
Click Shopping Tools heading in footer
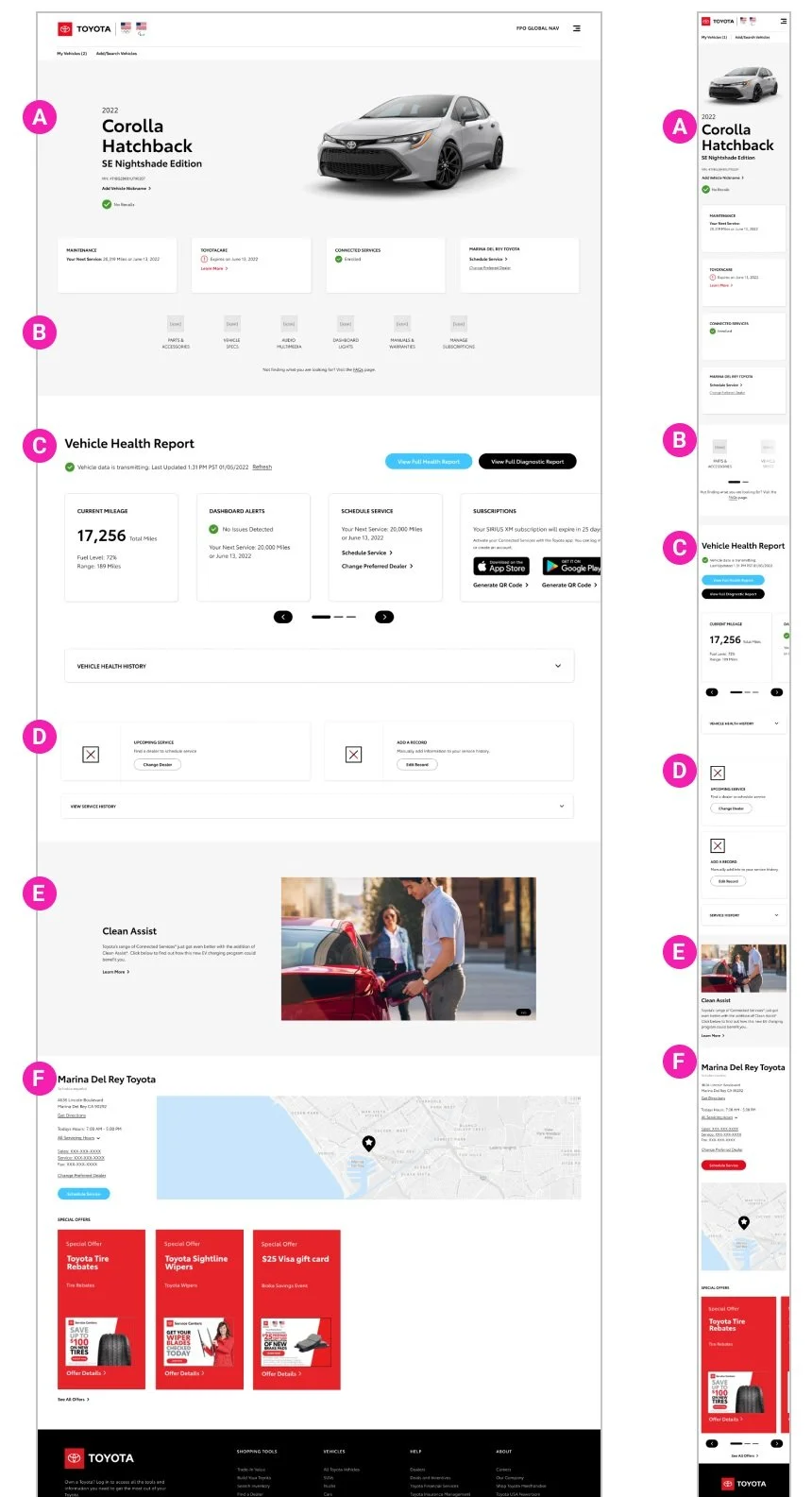(x=257, y=1452)
